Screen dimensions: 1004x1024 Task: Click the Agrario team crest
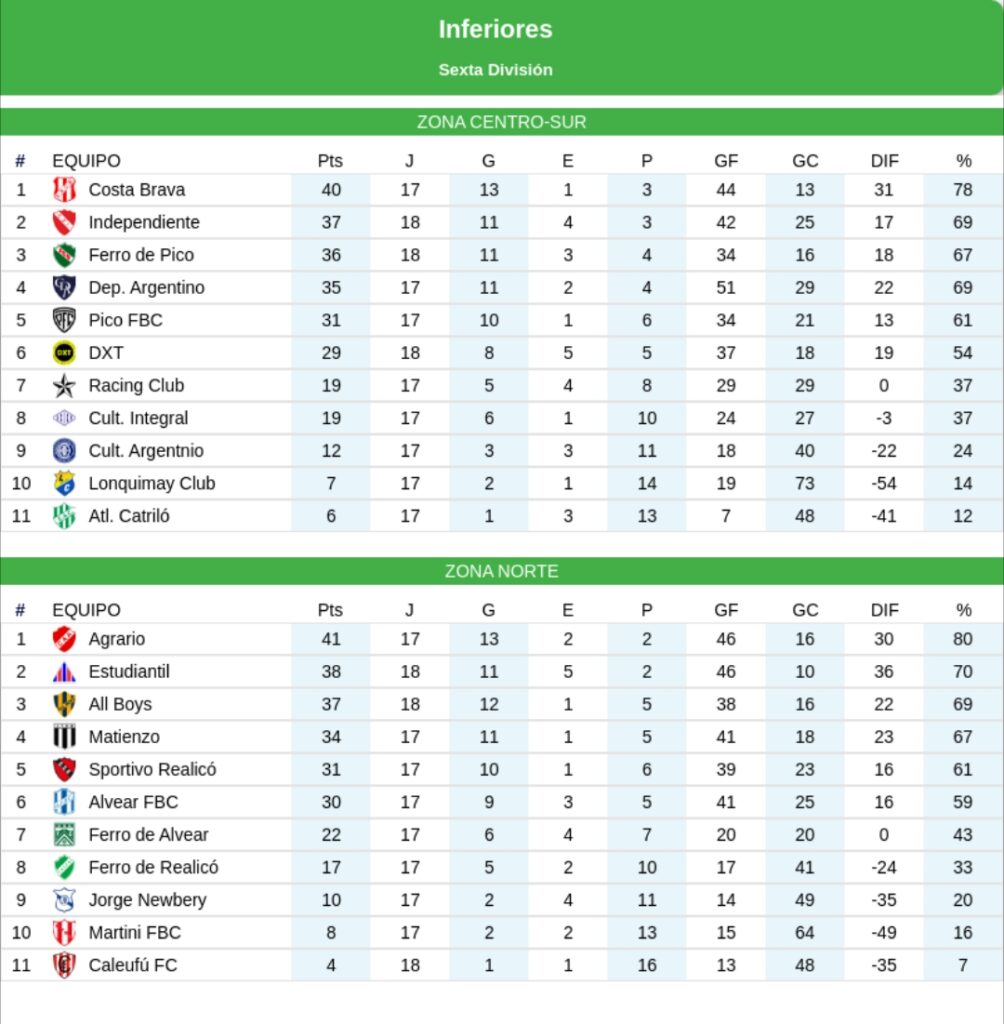tap(64, 639)
